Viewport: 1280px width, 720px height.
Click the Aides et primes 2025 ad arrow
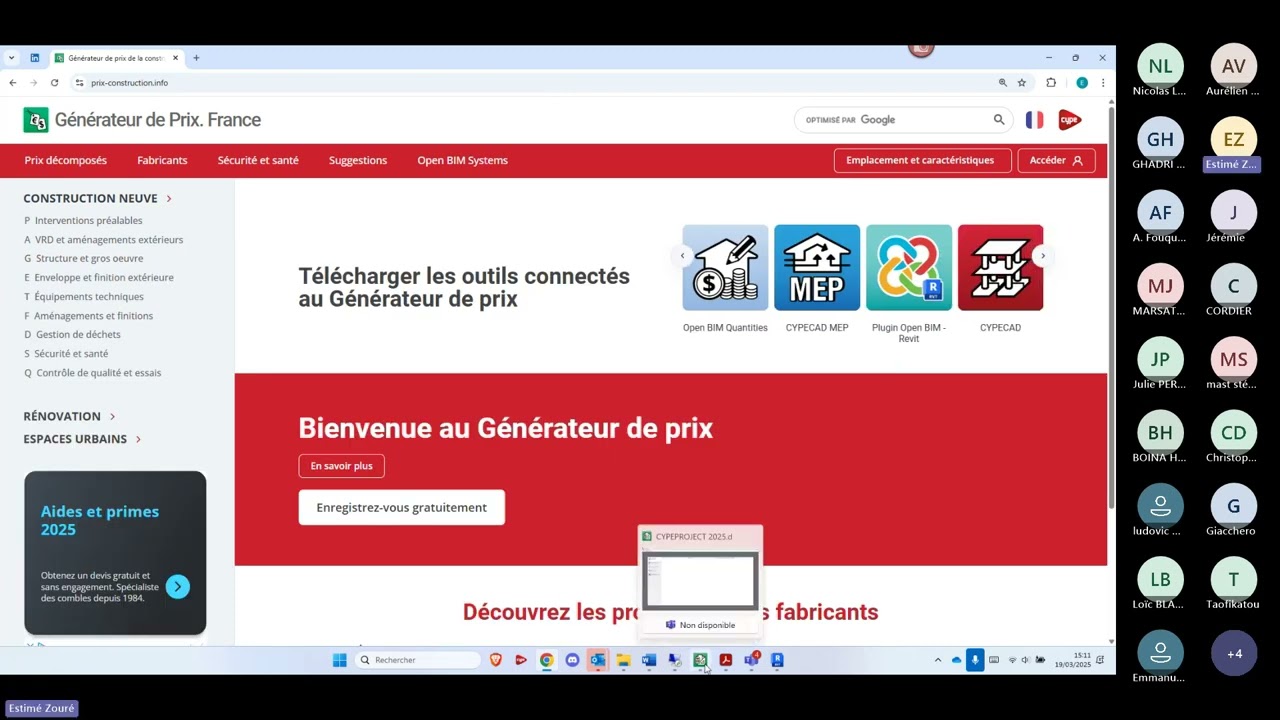pyautogui.click(x=177, y=587)
